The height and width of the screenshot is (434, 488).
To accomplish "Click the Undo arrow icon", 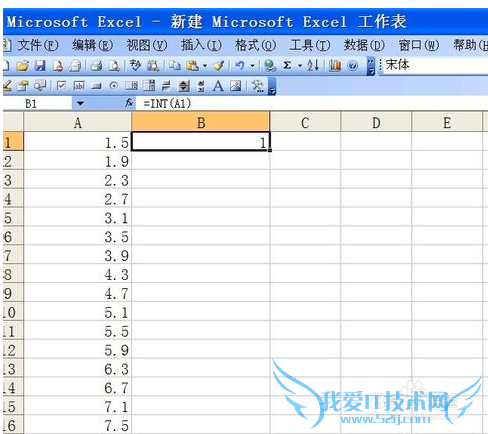I will tap(240, 66).
